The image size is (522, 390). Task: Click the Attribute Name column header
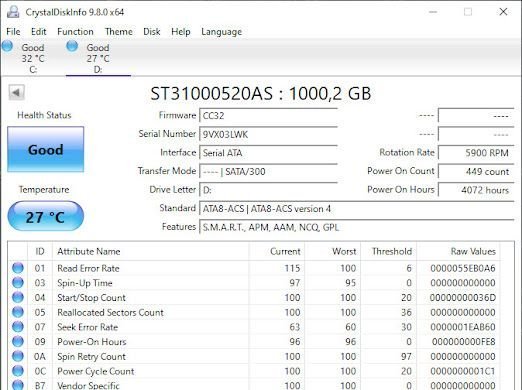coord(150,251)
